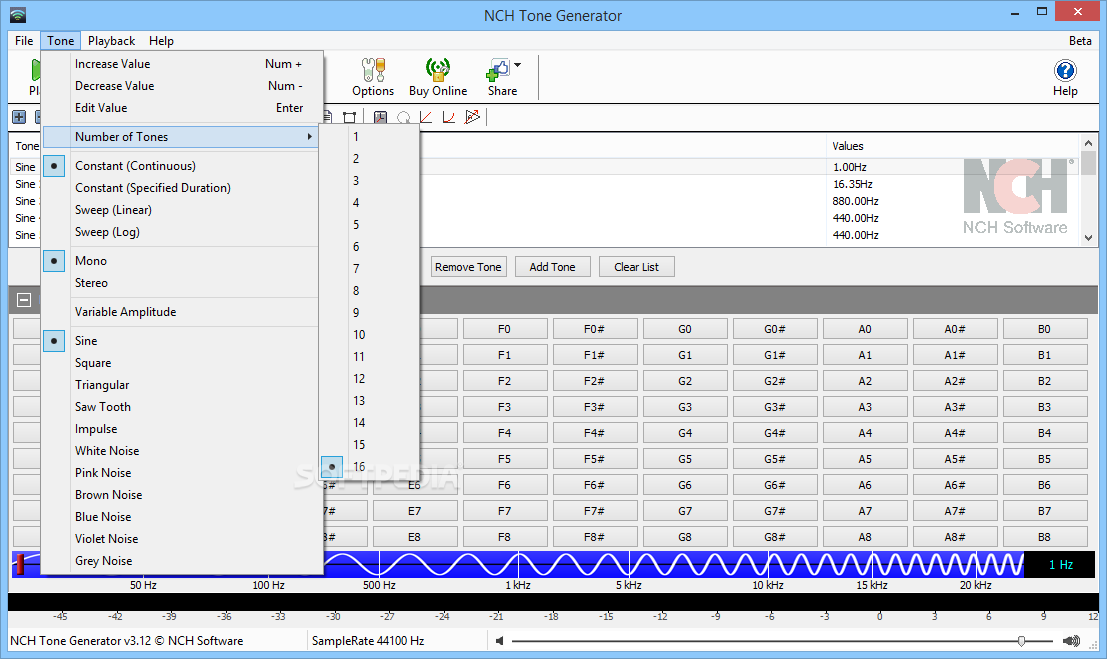This screenshot has height=659, width=1107.
Task: Set number of tones to 8
Action: tap(369, 290)
